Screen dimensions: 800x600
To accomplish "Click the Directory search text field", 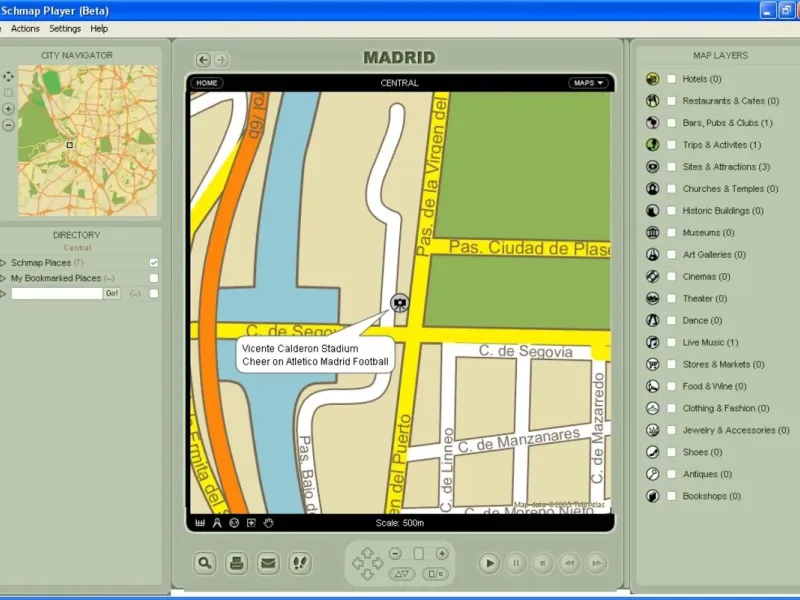I will 57,293.
